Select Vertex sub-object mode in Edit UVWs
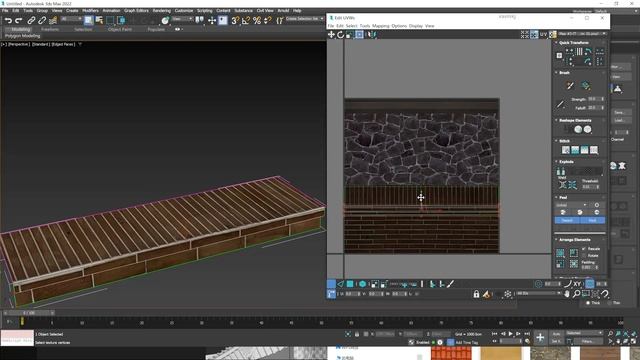The height and width of the screenshot is (360, 640). pyautogui.click(x=331, y=284)
